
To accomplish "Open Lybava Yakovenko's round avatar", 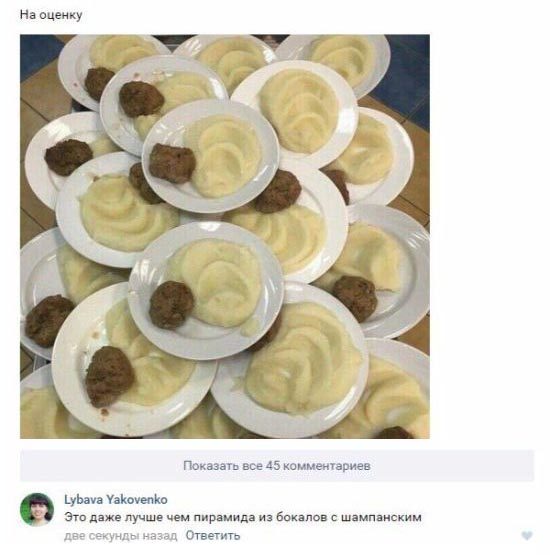I will (37, 509).
